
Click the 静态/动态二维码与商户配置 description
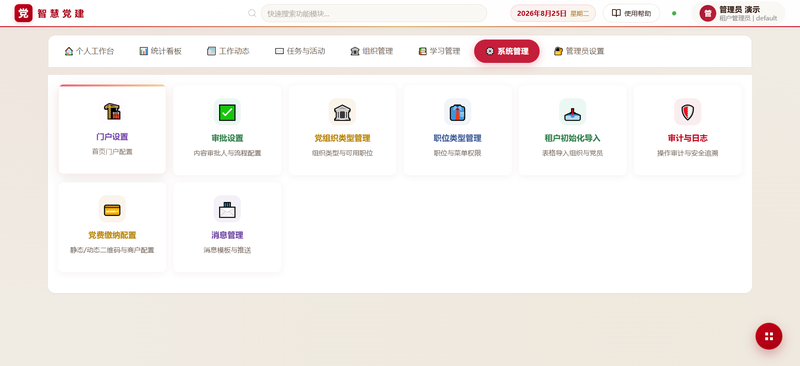(x=112, y=250)
